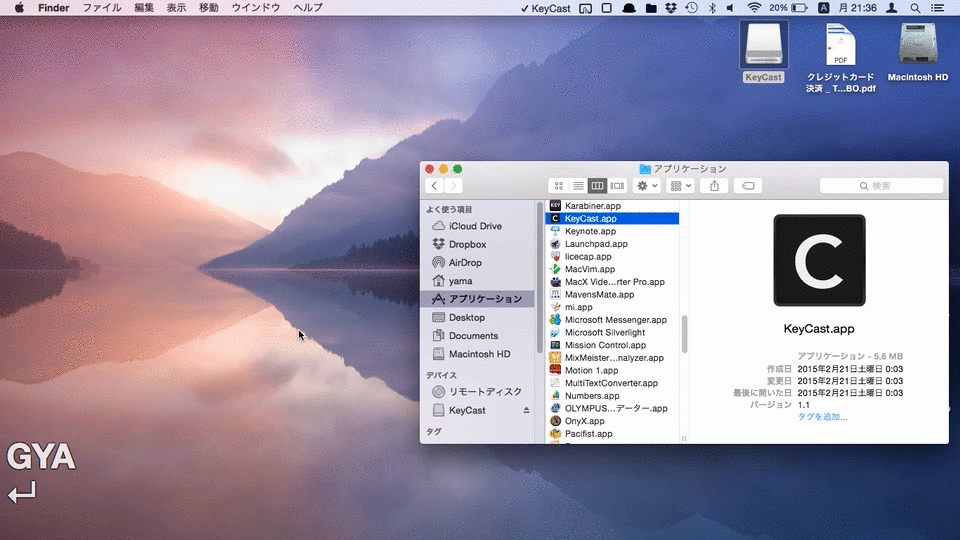
Task: Select Pacifist.app in file list
Action: (x=612, y=433)
